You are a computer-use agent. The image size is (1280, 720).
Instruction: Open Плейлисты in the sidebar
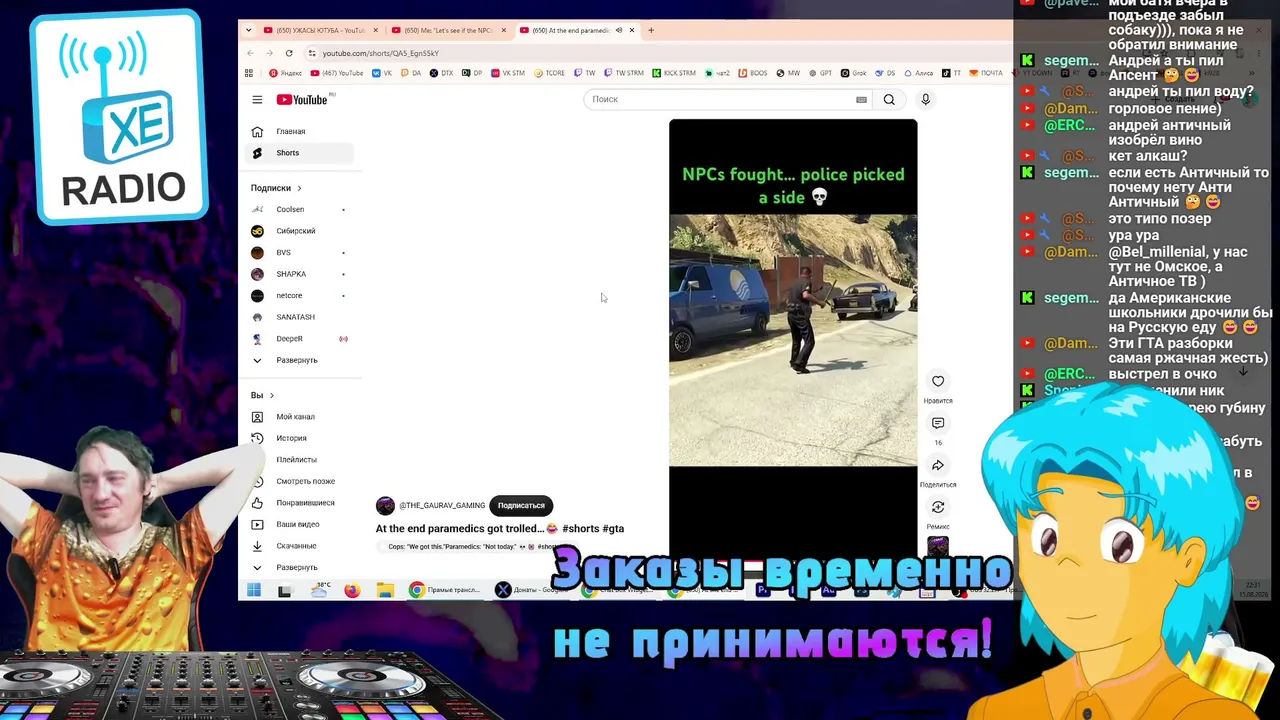301,459
